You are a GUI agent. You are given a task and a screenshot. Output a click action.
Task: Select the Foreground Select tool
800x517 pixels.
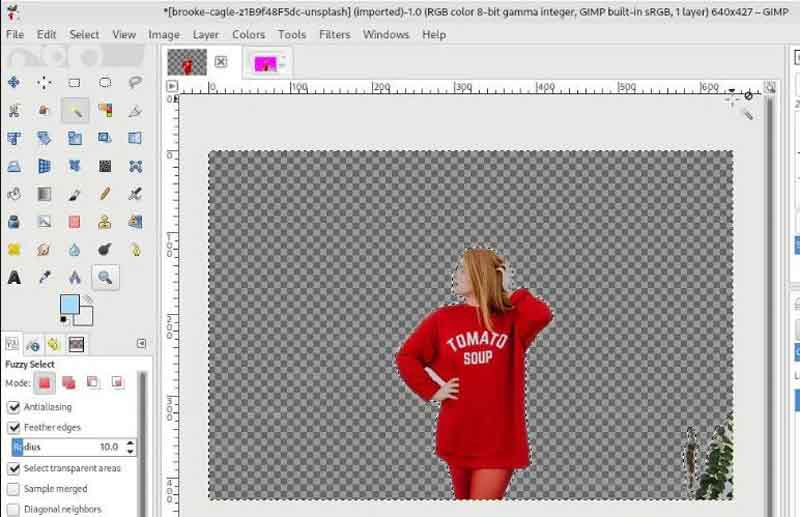pyautogui.click(x=44, y=110)
